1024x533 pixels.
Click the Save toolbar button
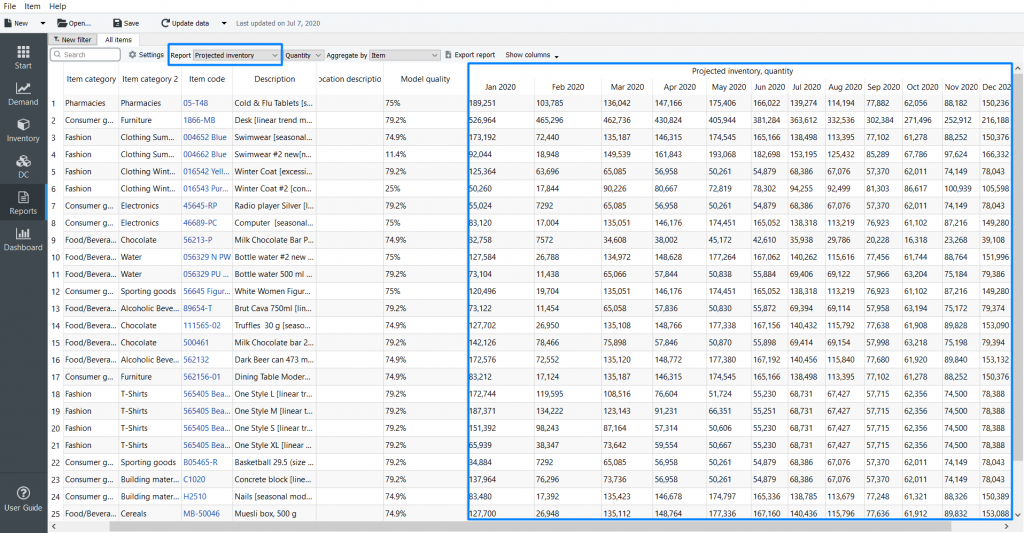(x=126, y=22)
